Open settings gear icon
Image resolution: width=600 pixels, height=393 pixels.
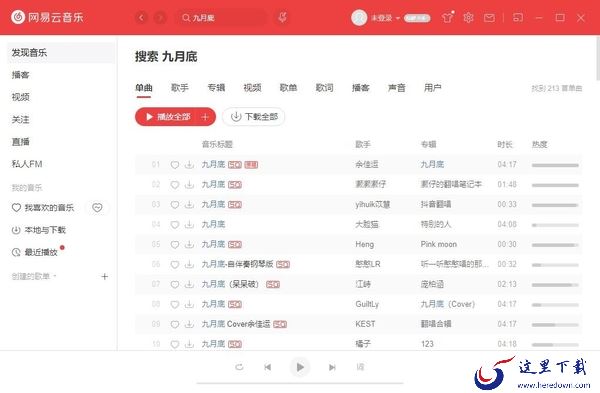(x=468, y=18)
